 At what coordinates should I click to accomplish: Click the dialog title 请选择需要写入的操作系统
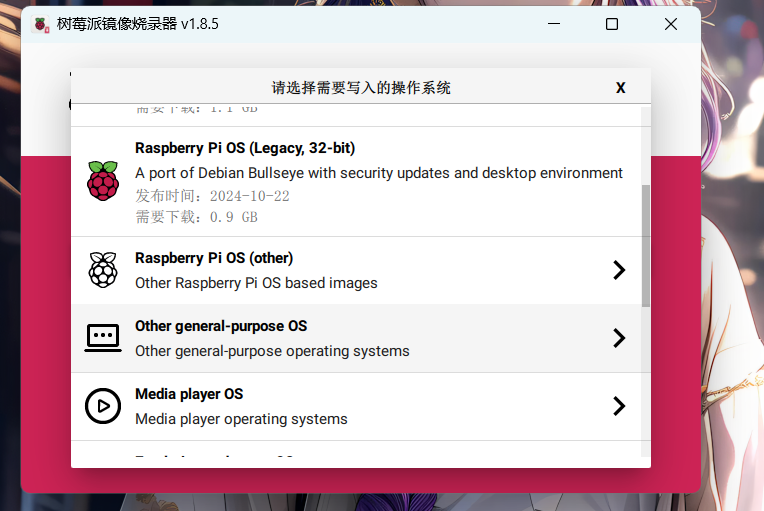(x=361, y=88)
